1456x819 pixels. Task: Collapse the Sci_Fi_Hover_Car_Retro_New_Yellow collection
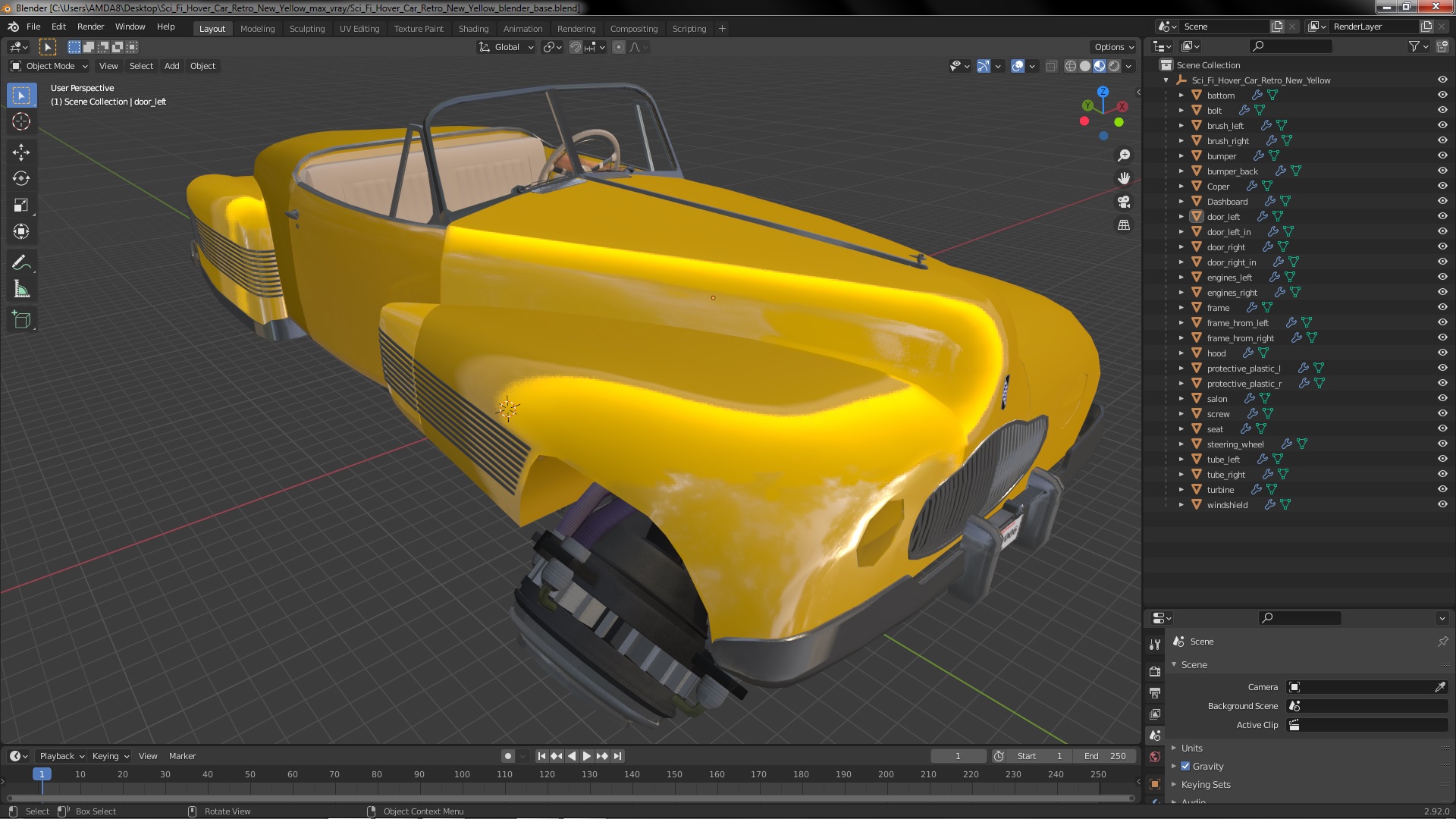point(1166,80)
